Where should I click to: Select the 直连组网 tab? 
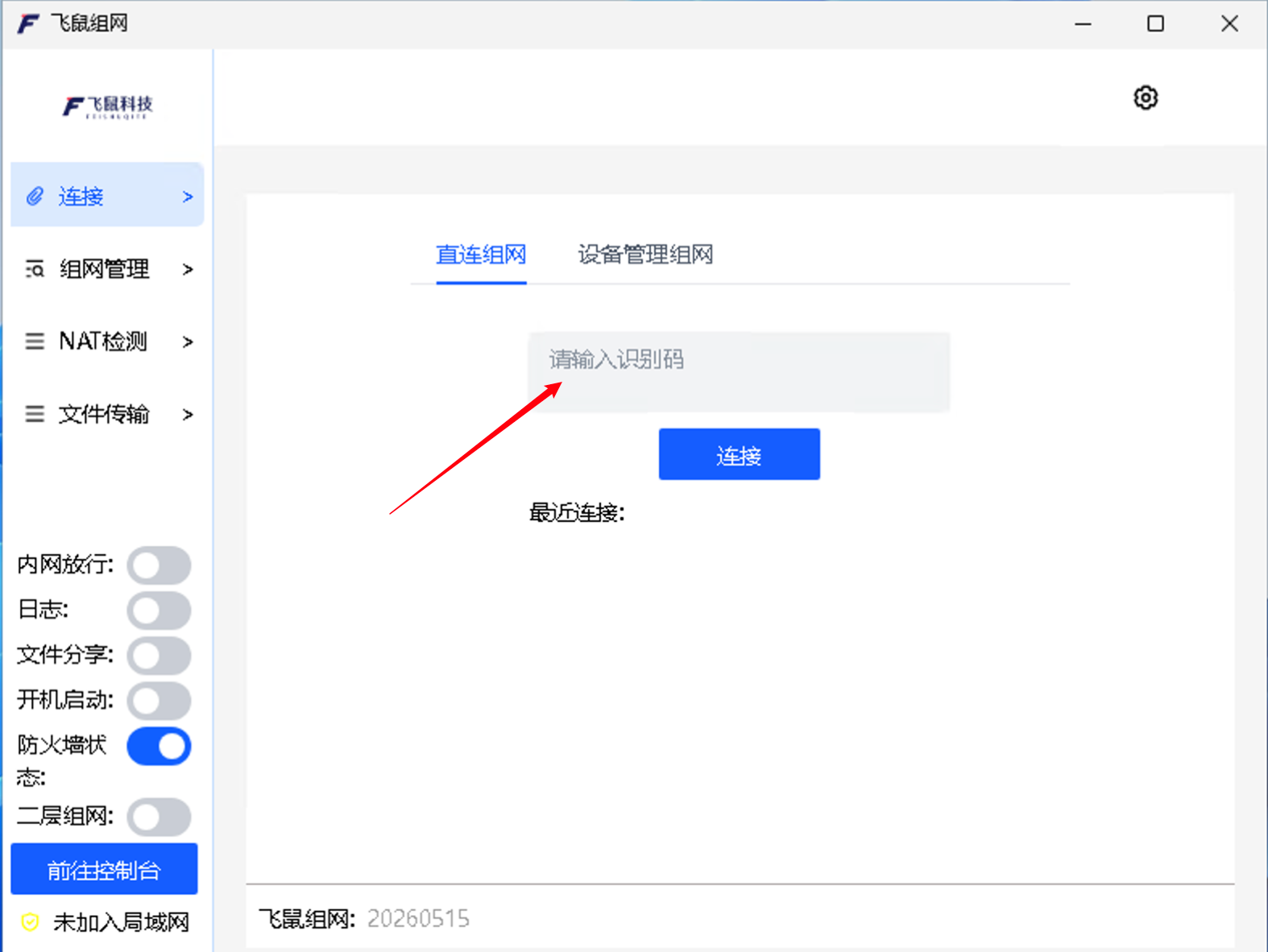click(481, 255)
